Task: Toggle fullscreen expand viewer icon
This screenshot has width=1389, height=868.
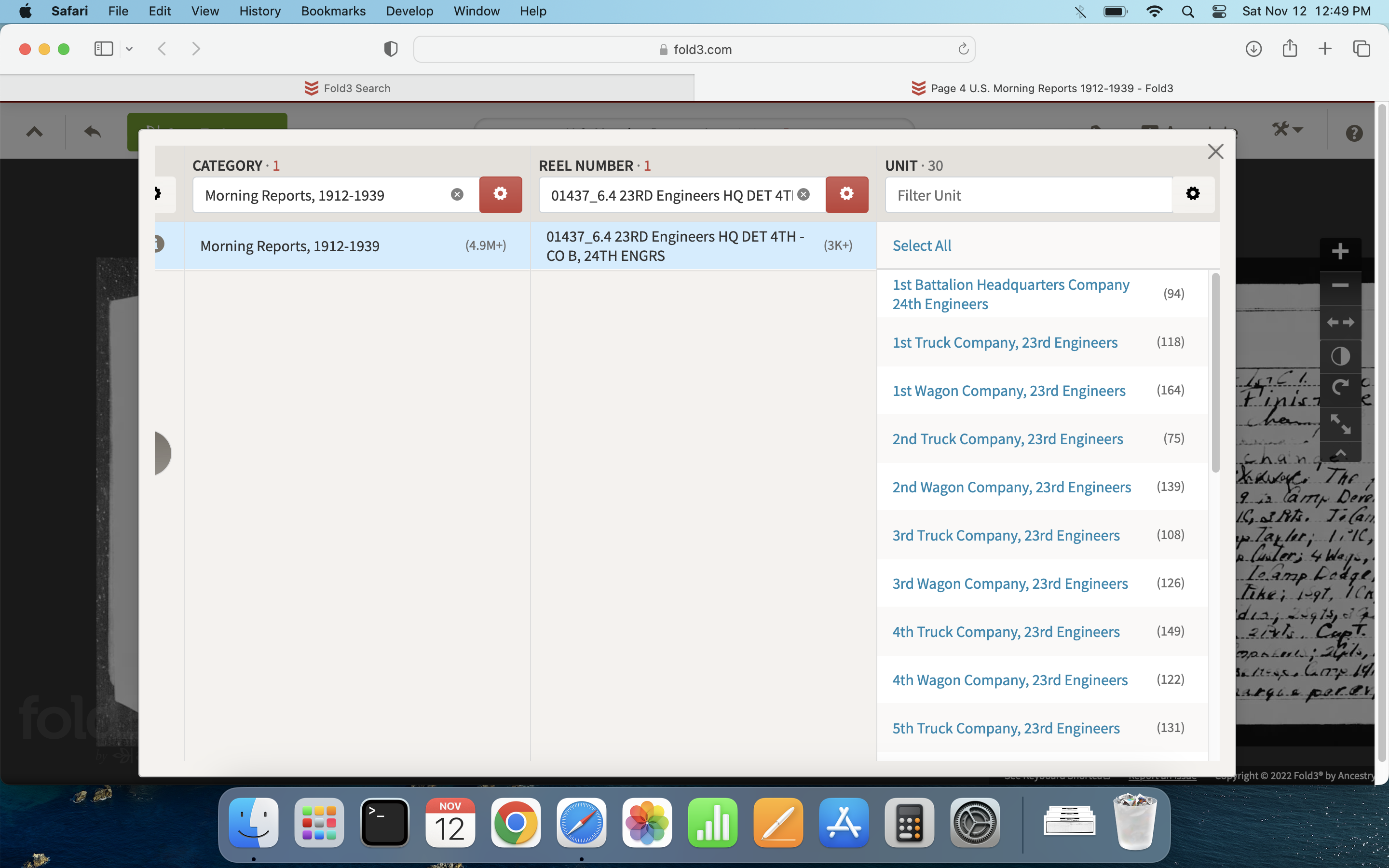Action: 1340,424
